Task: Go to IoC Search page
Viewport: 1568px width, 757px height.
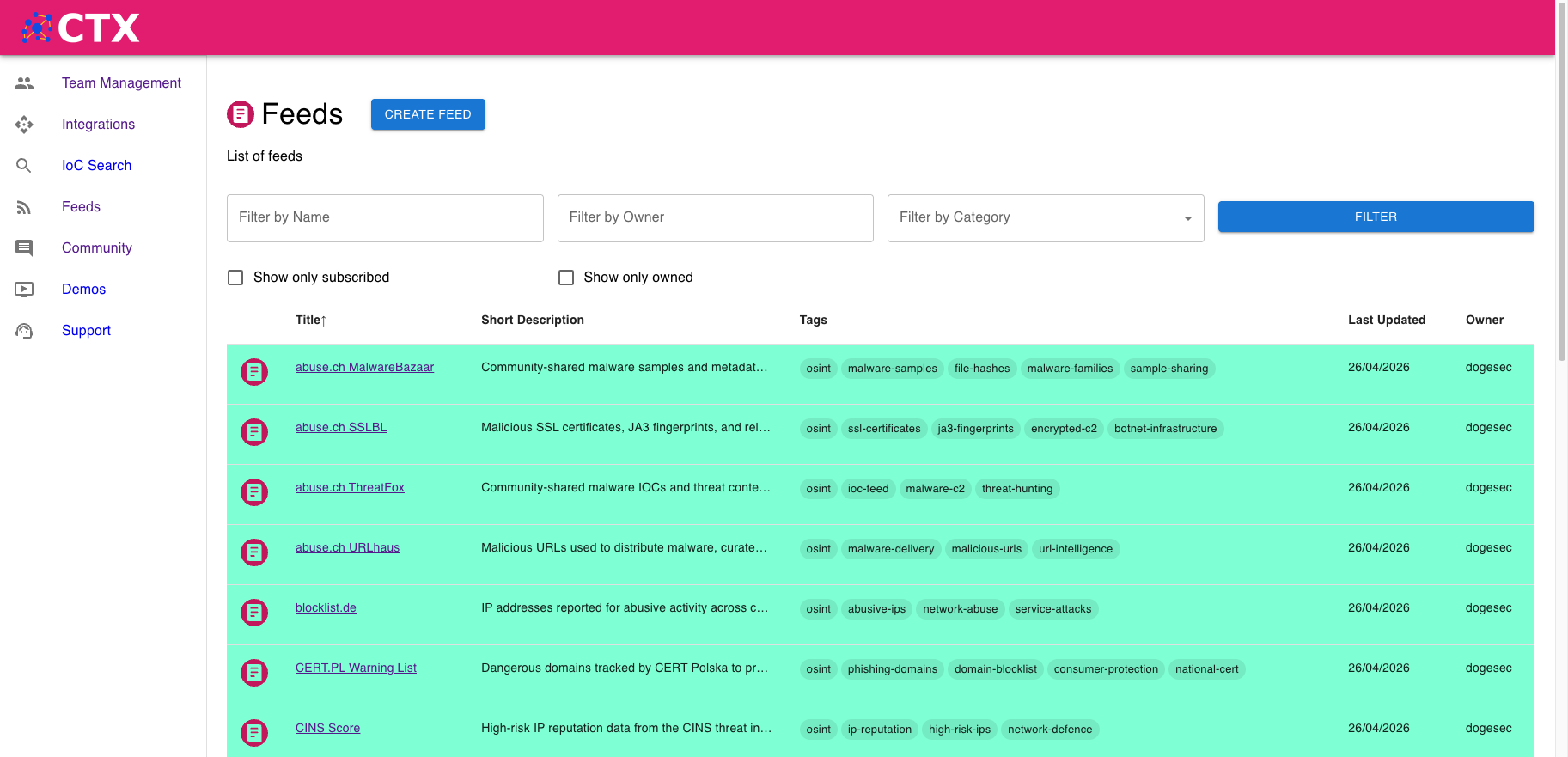Action: (96, 166)
